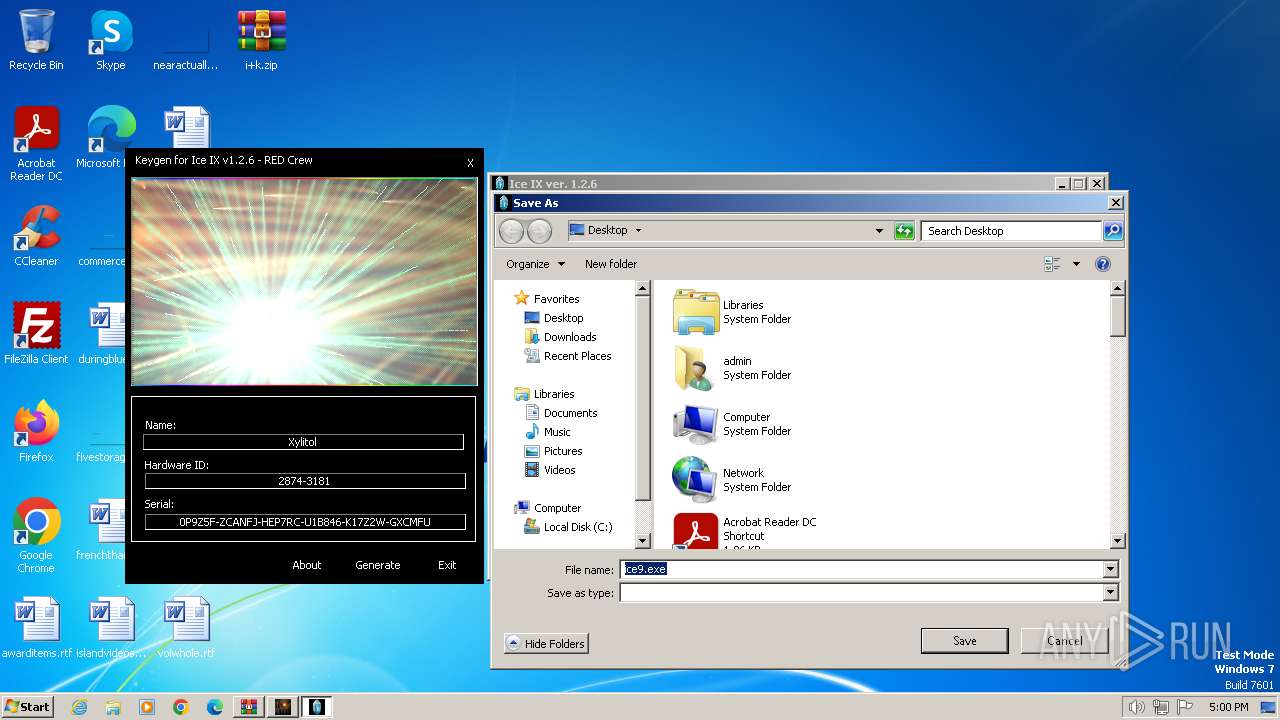Click the Search Desktop box

click(1011, 231)
